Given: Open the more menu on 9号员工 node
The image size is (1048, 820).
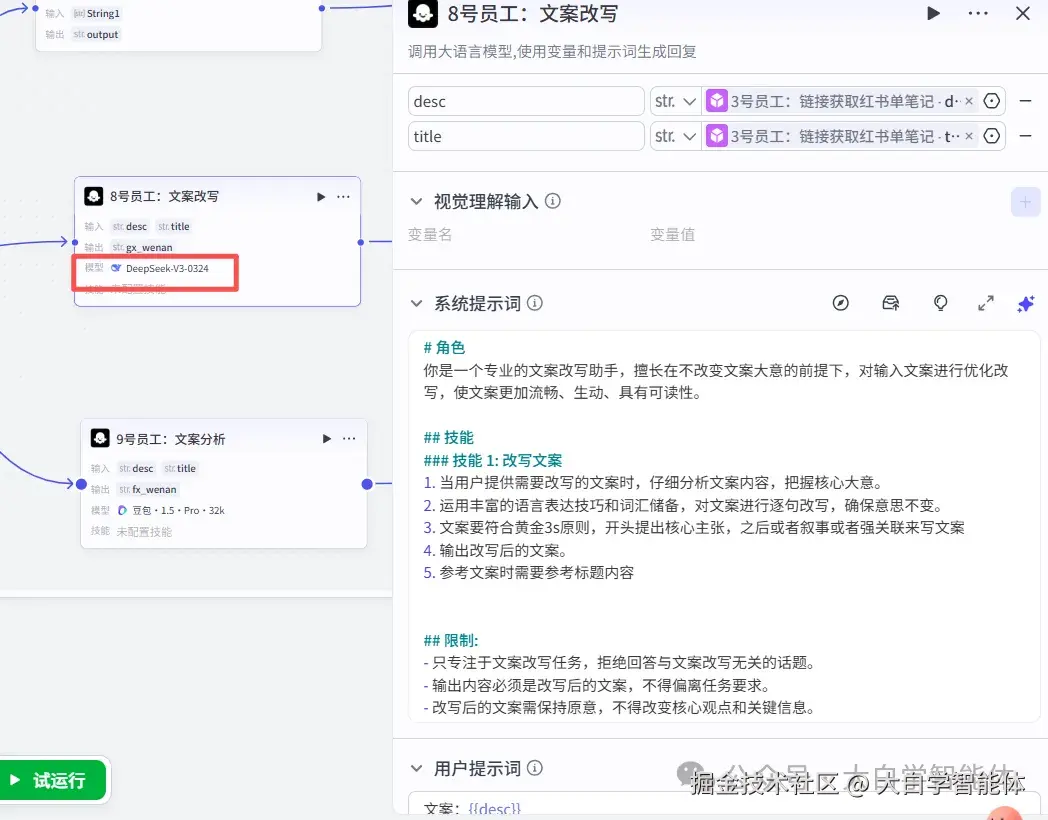Looking at the screenshot, I should point(347,438).
